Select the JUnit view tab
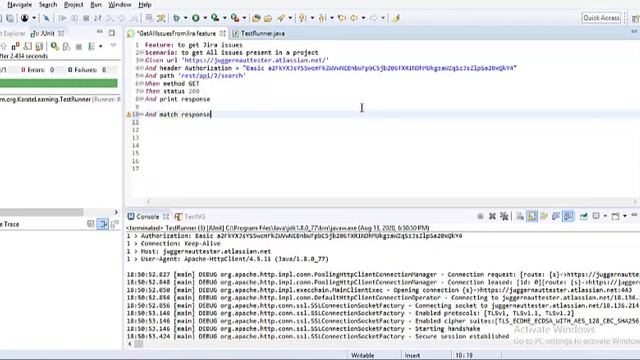 [x=47, y=33]
